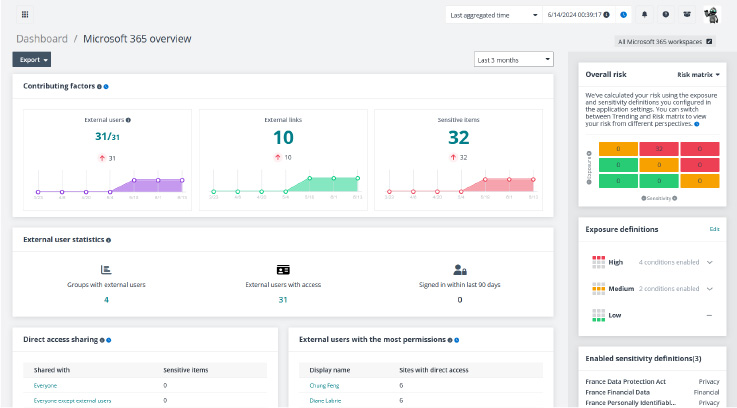Click blue help icon next to Contributing factors
The height and width of the screenshot is (408, 737).
[x=106, y=86]
